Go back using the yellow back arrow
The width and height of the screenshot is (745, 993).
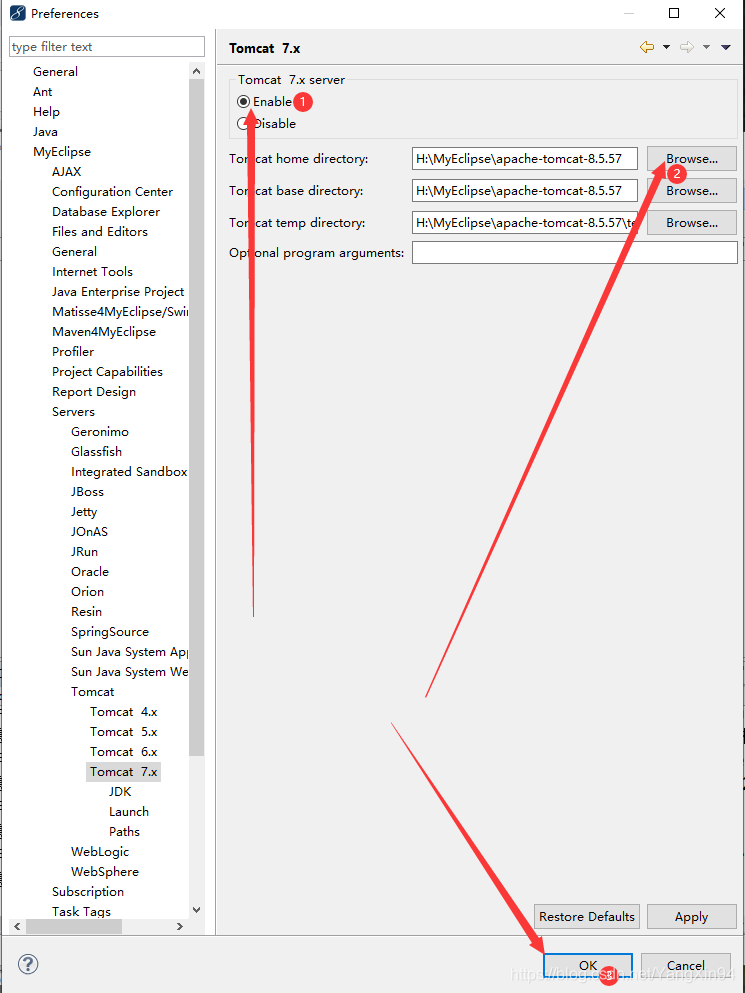point(647,47)
